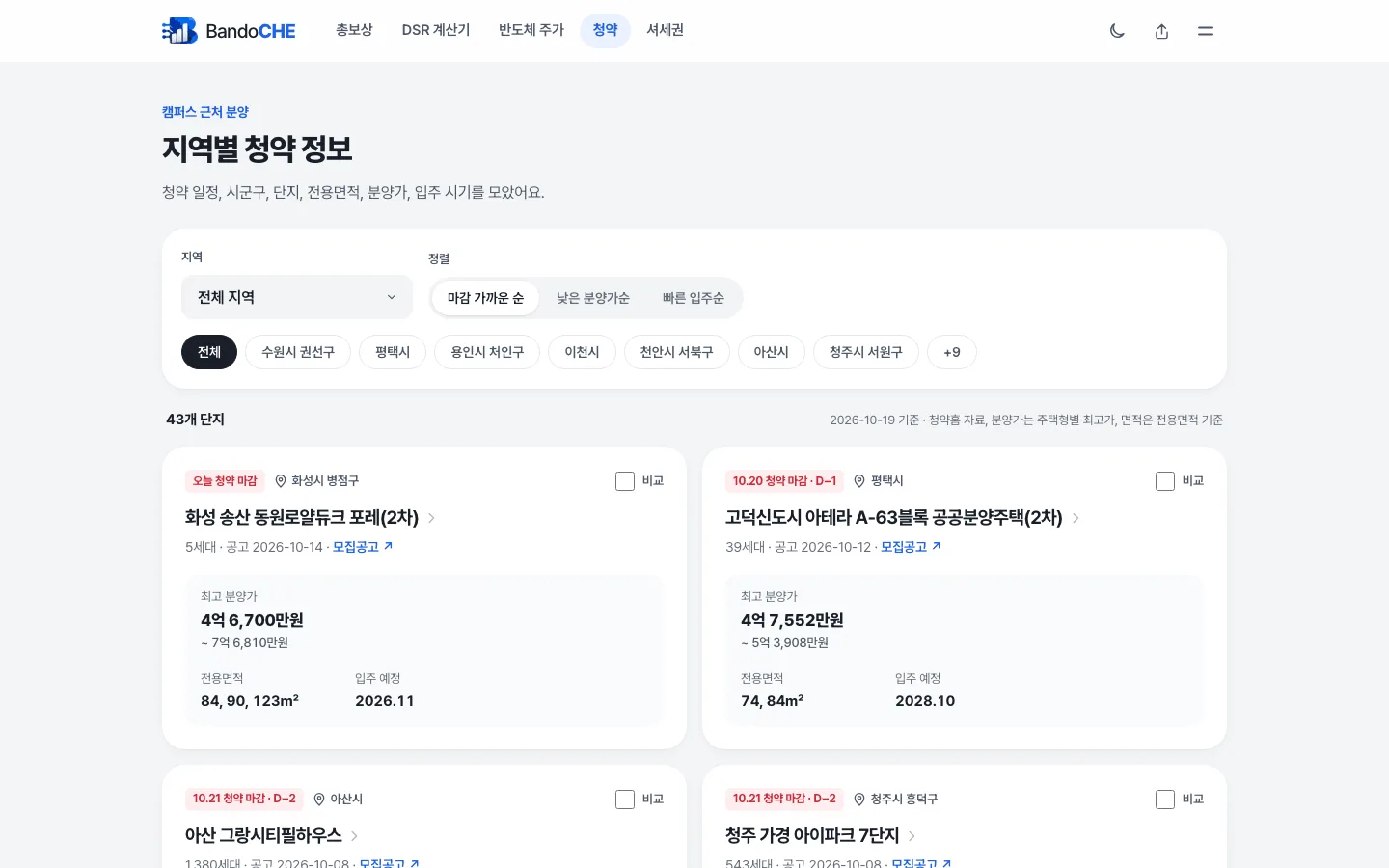This screenshot has height=868, width=1389.
Task: Select the 청약 nav tab
Action: click(605, 30)
